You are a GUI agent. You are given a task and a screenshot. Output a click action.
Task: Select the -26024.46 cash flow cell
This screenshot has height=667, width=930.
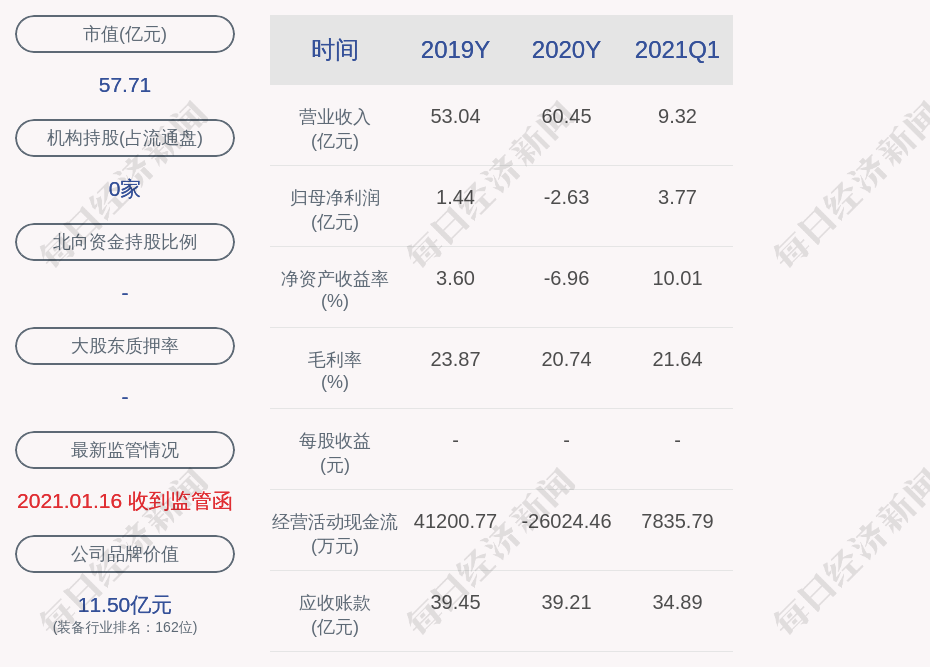tap(566, 521)
